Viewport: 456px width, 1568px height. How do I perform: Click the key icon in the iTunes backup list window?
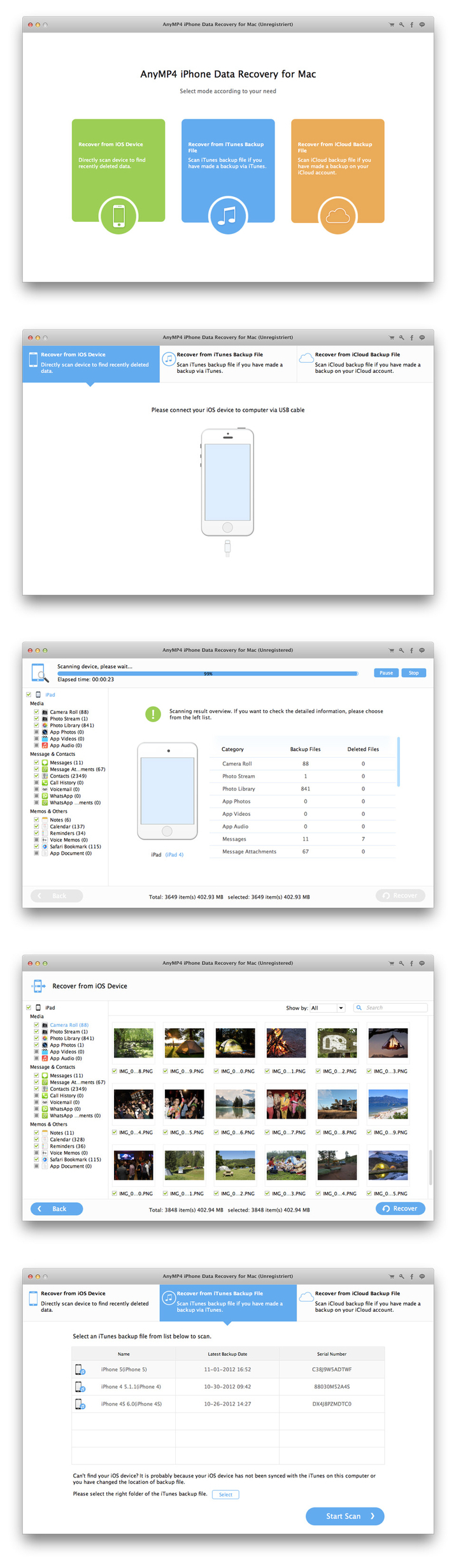pos(401,1276)
